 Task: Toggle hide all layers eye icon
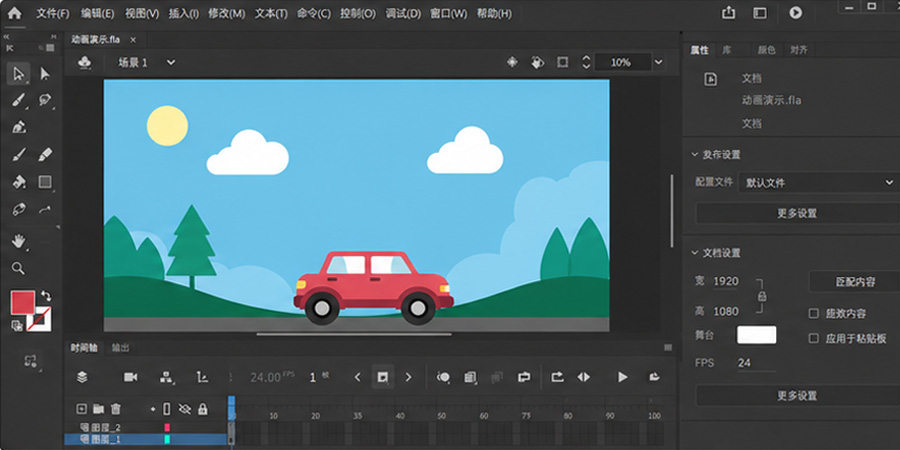point(184,409)
